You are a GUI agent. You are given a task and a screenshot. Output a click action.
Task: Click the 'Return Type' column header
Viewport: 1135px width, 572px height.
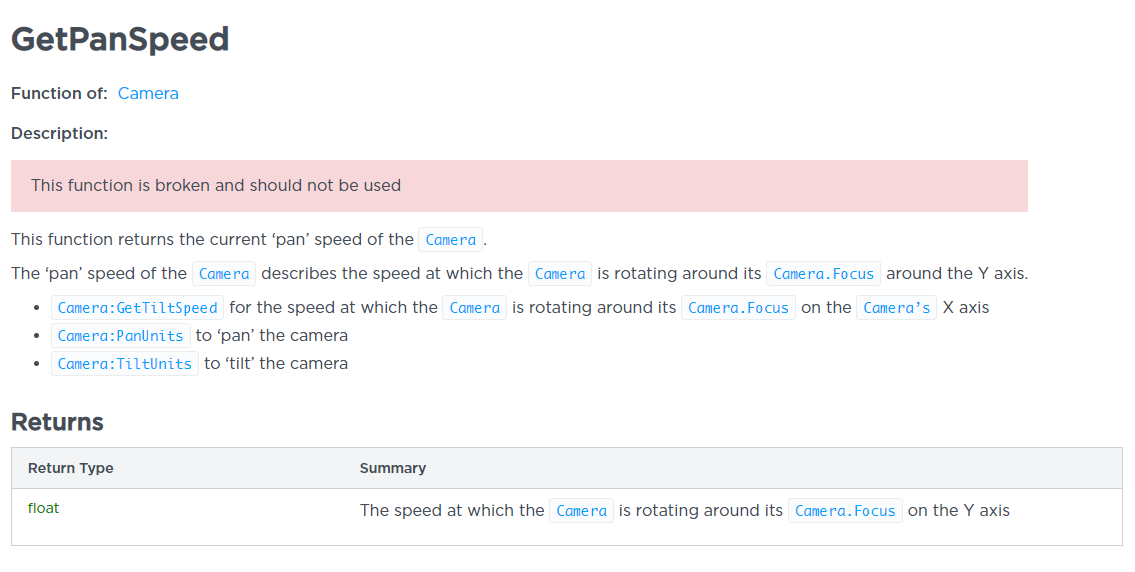coord(70,468)
